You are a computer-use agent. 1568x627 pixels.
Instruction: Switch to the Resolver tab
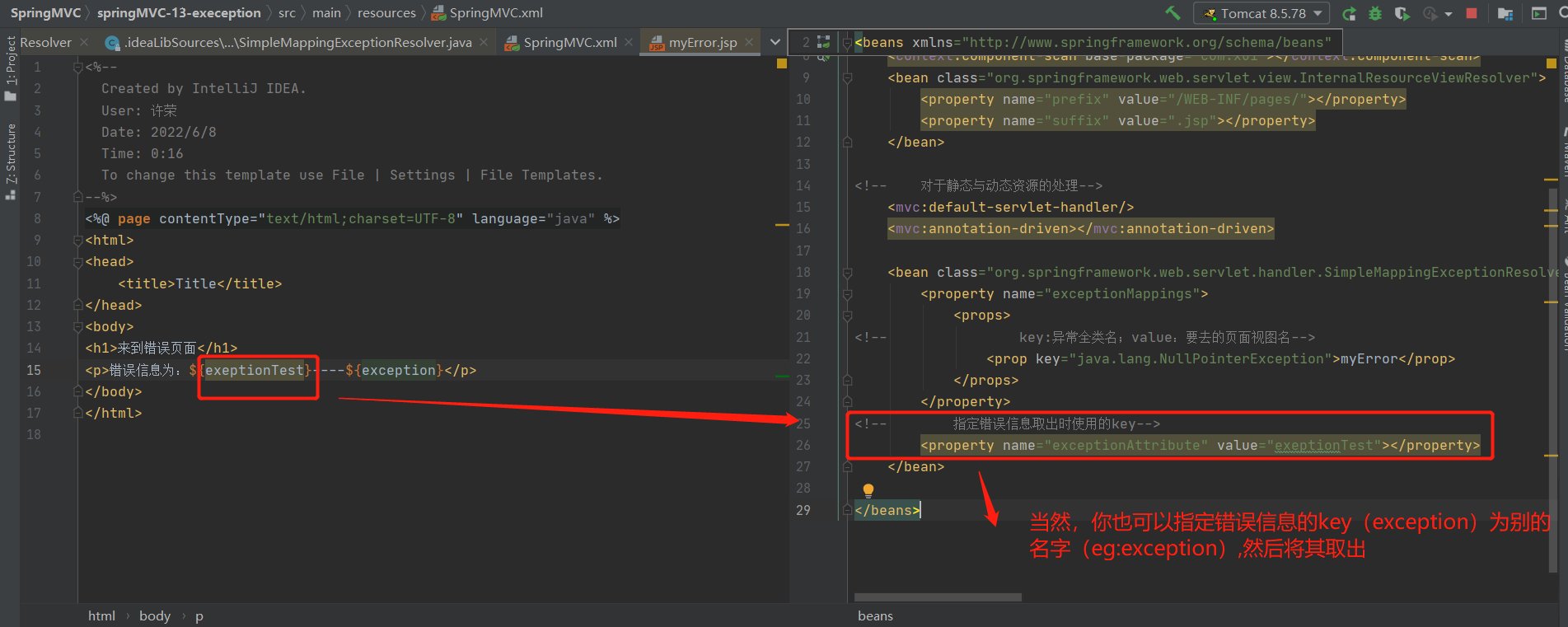click(x=45, y=42)
